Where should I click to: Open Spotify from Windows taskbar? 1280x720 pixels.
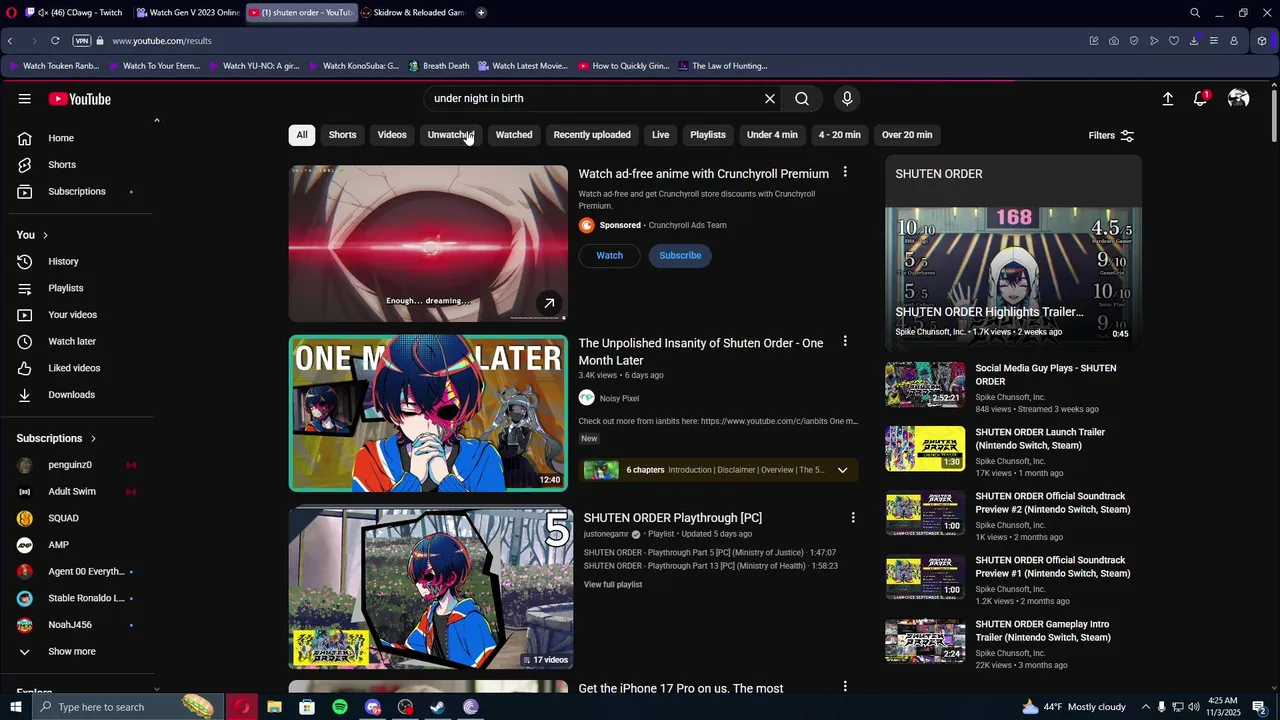click(x=340, y=707)
